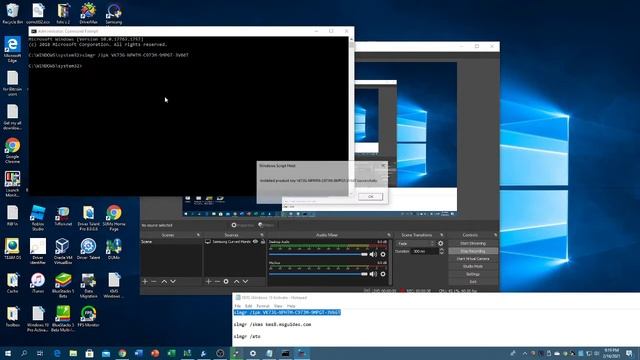Show hidden system tray icons chevron

click(x=525, y=353)
